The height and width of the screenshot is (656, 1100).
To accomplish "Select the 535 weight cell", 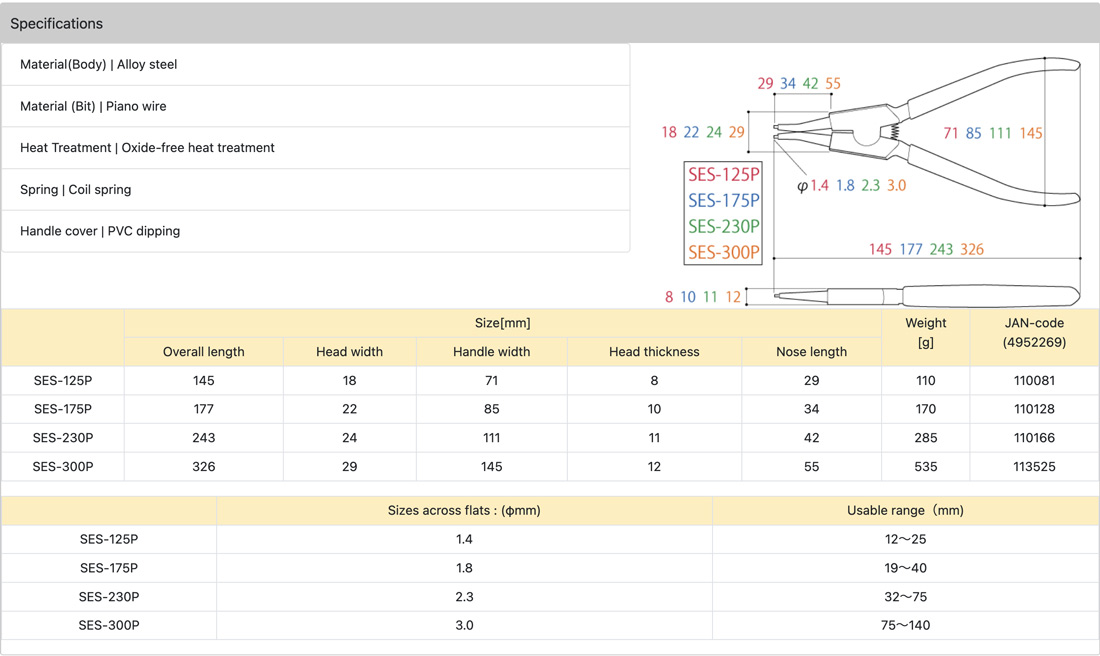I will [925, 466].
